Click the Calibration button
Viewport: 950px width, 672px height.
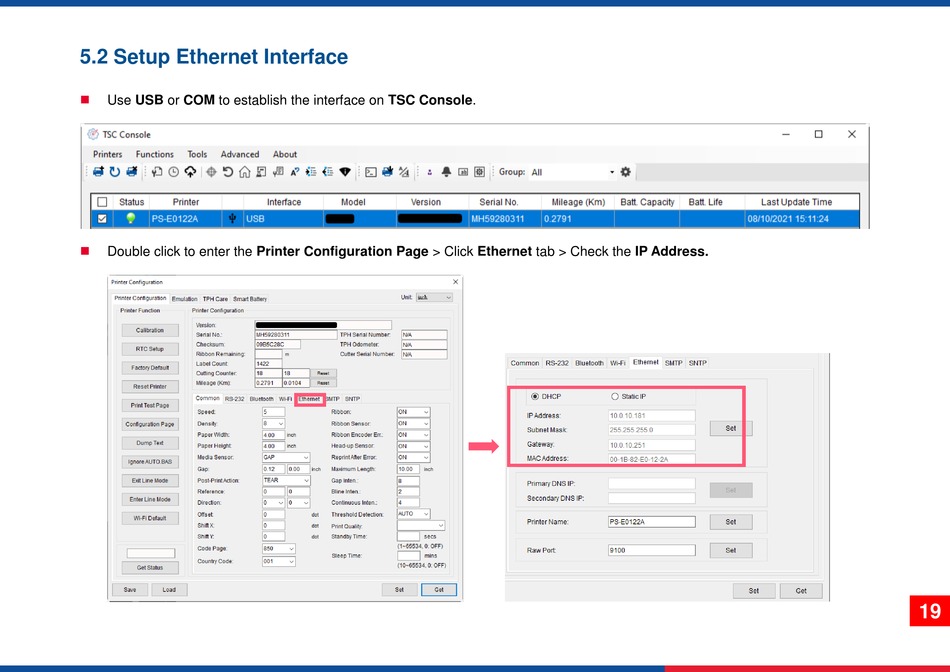[150, 330]
